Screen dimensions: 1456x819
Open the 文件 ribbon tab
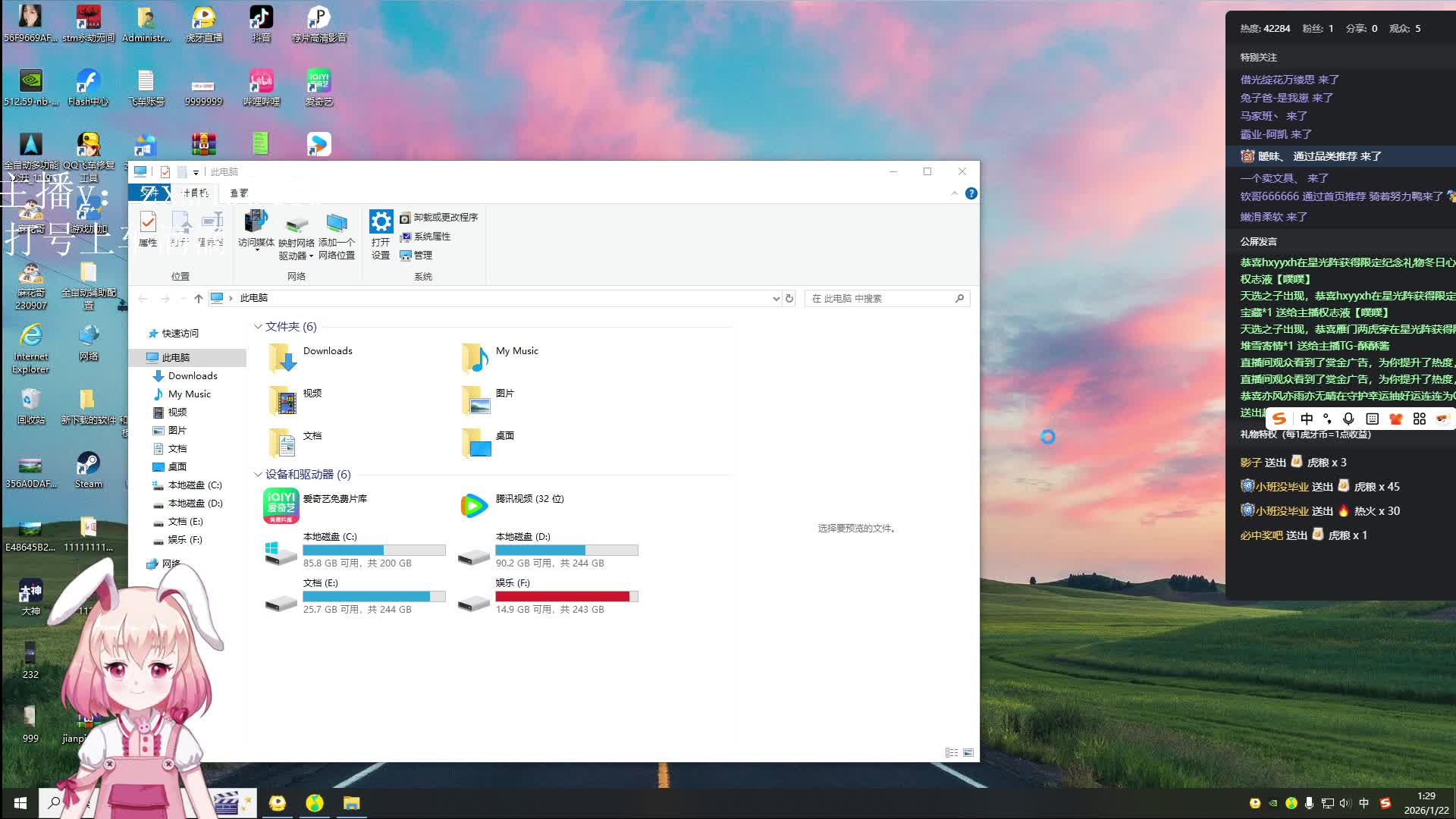click(x=149, y=193)
